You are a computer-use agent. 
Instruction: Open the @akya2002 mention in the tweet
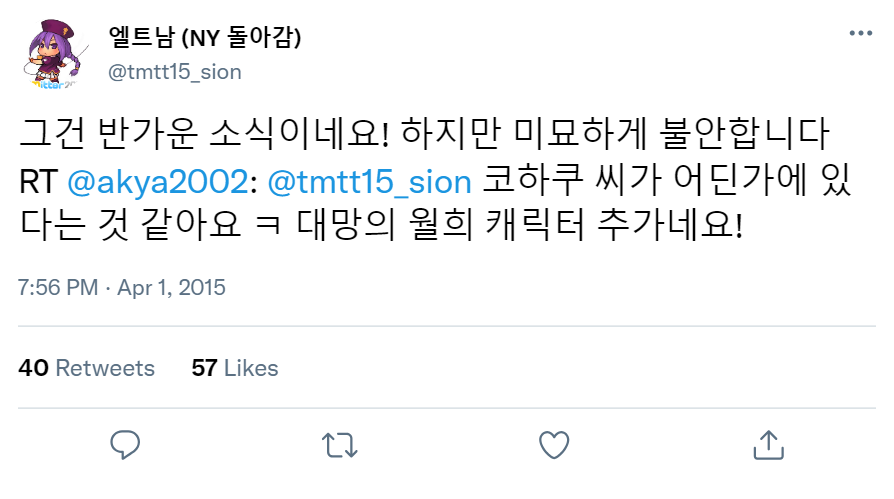click(158, 182)
